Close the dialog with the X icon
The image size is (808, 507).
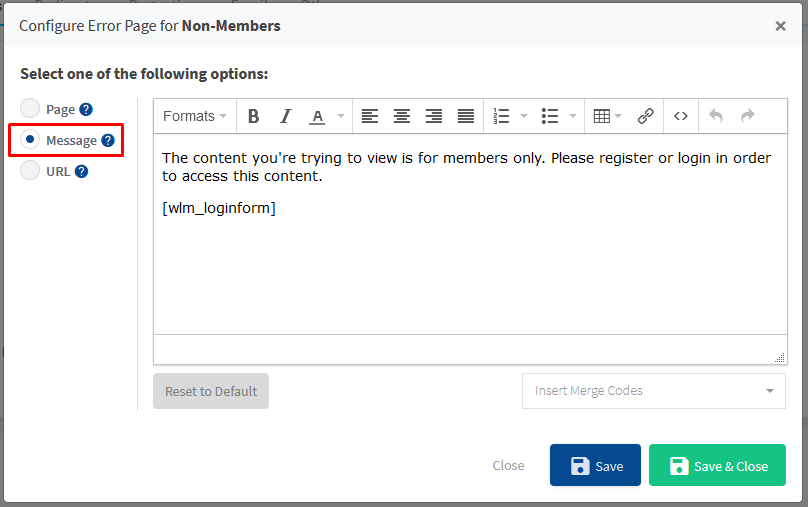click(780, 26)
